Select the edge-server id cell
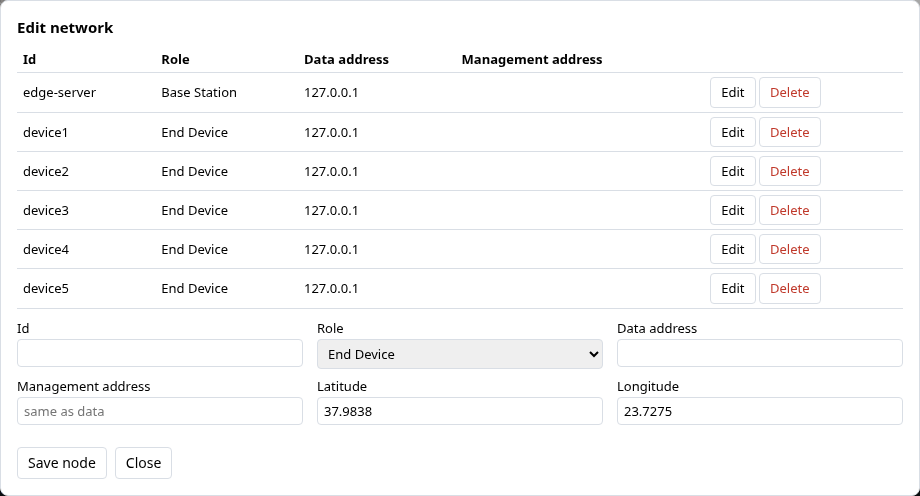 coord(59,93)
